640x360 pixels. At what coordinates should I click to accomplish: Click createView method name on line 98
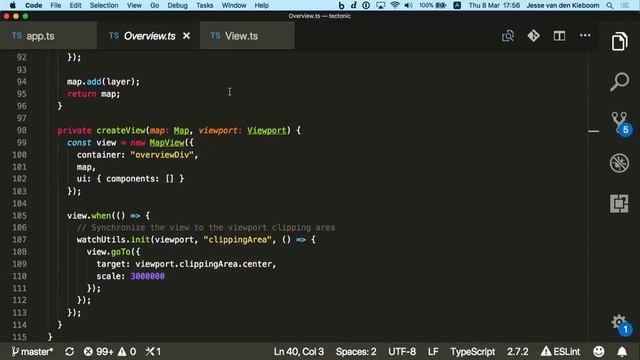point(121,130)
